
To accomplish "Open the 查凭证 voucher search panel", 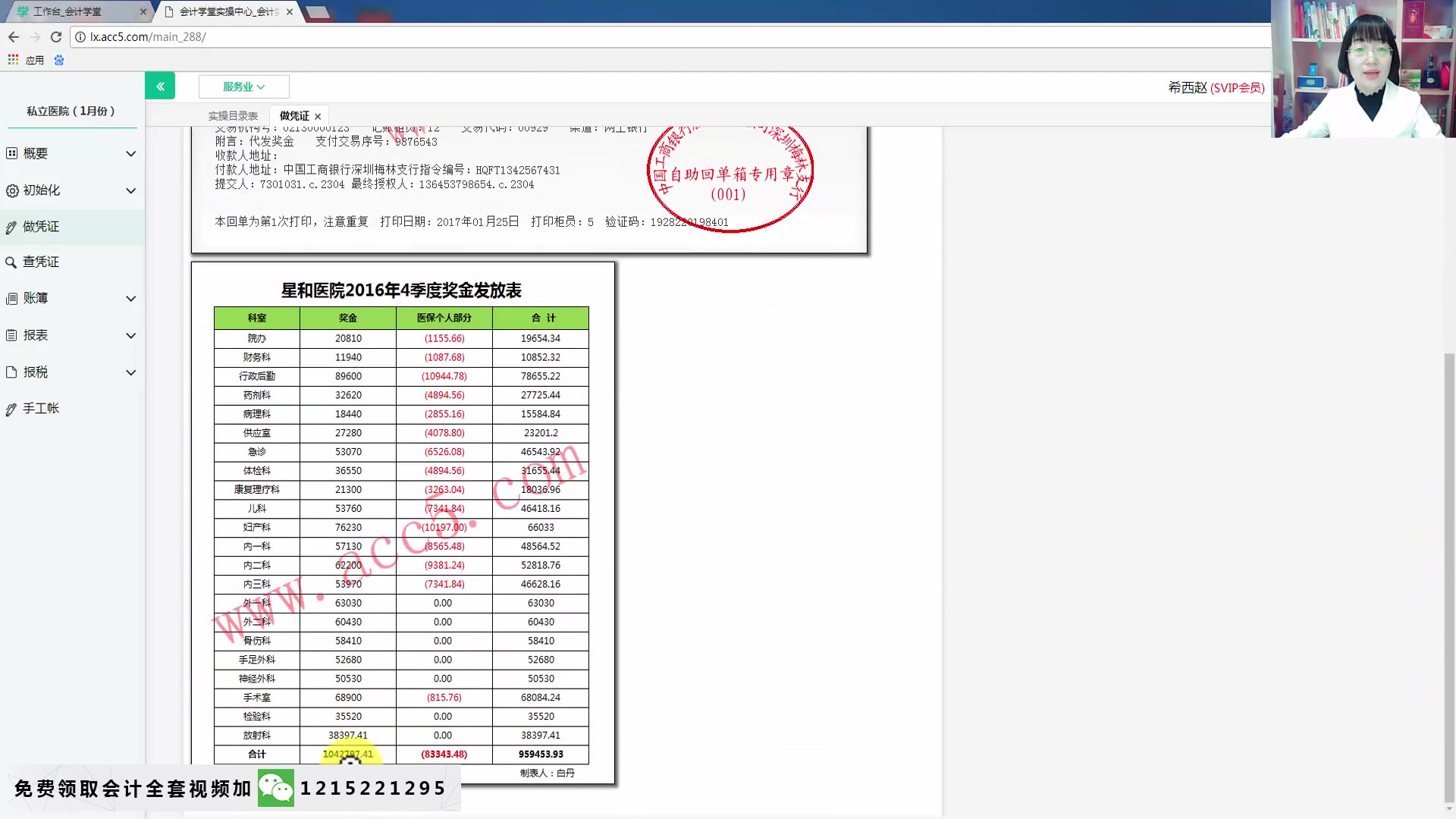I will pos(42,262).
